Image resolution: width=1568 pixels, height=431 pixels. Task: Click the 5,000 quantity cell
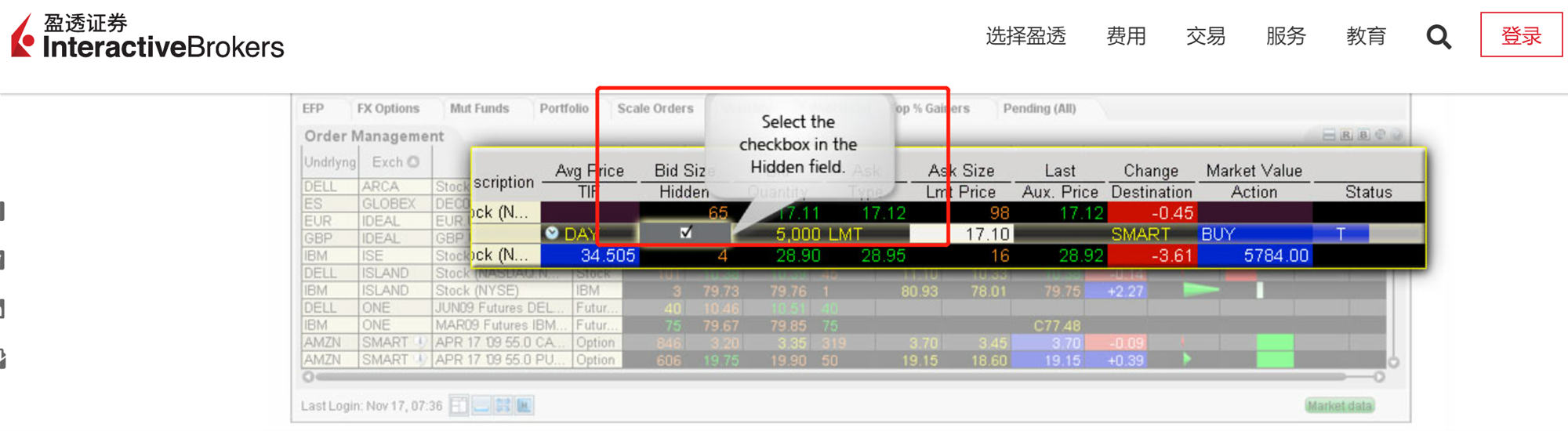tap(797, 234)
